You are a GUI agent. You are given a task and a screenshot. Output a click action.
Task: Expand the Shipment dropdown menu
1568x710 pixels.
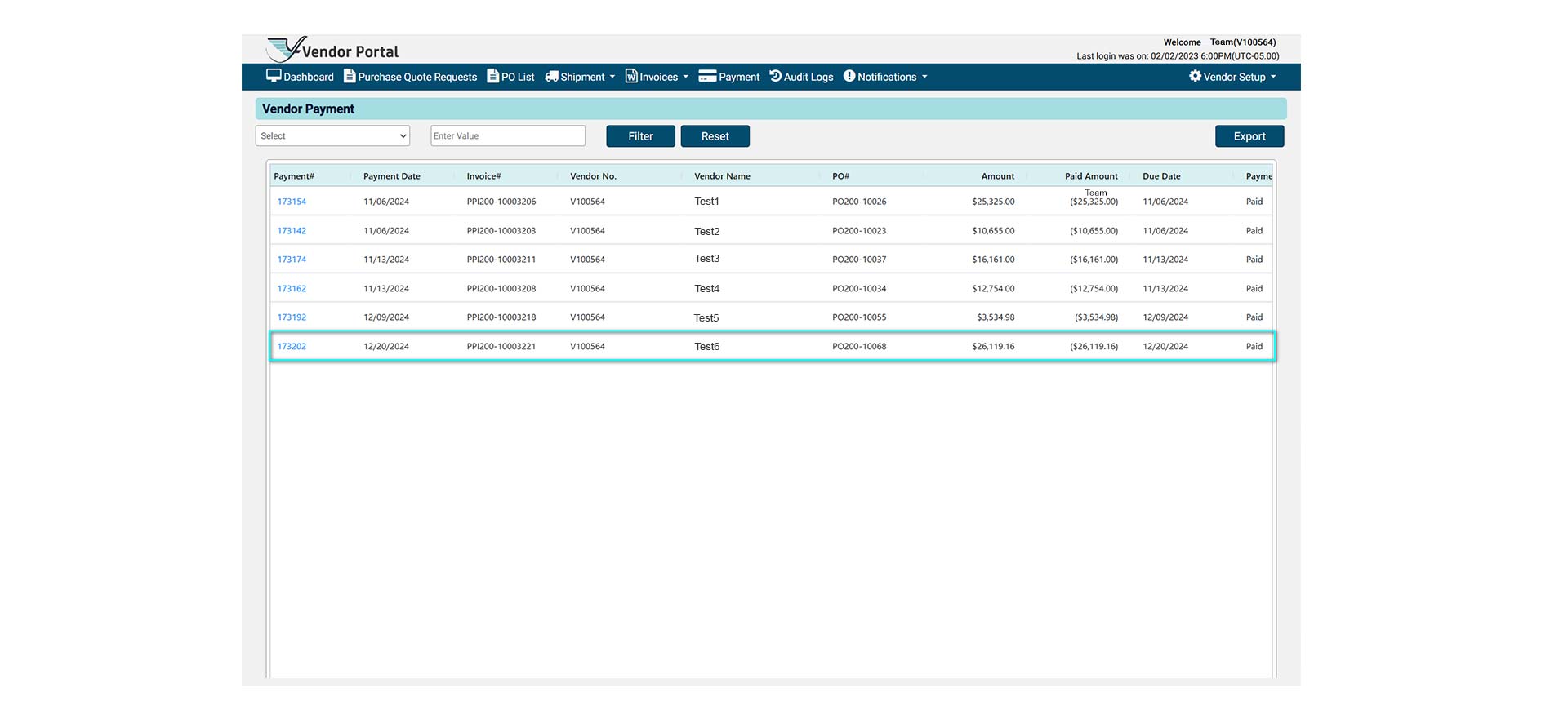click(x=581, y=77)
